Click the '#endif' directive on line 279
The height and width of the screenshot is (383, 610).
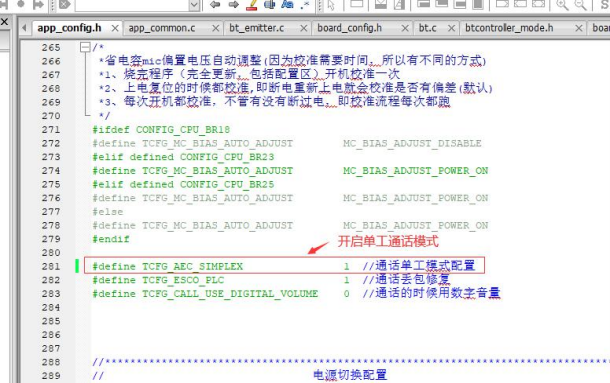click(111, 239)
